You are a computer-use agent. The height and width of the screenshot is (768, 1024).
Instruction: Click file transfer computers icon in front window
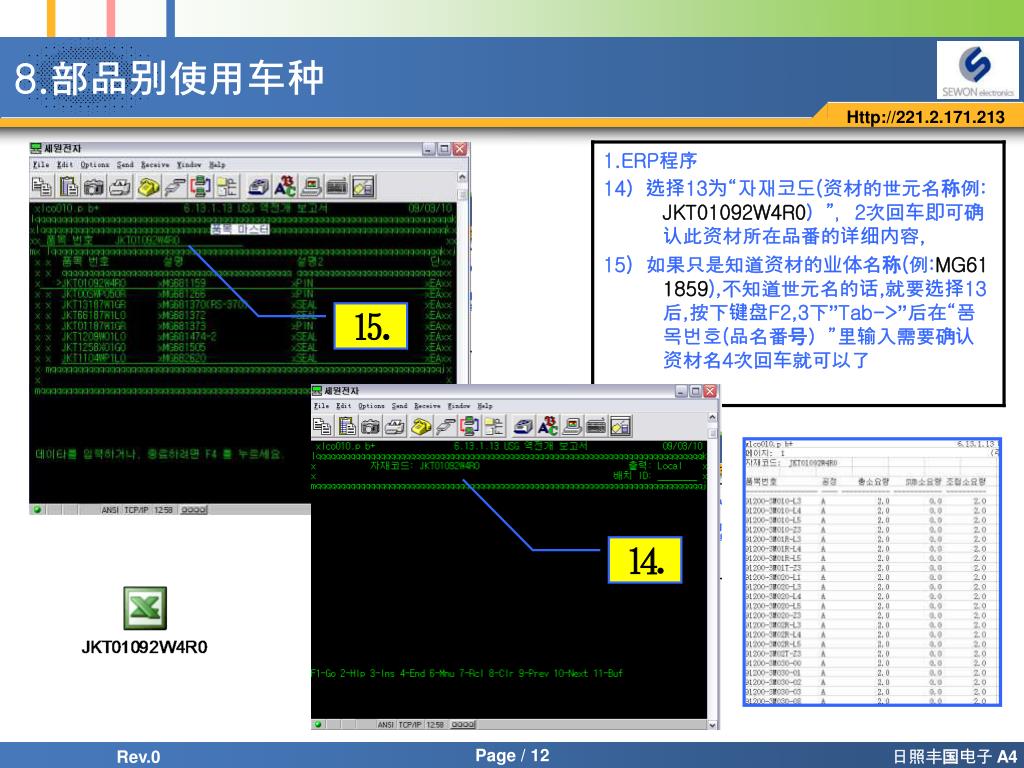tap(470, 426)
